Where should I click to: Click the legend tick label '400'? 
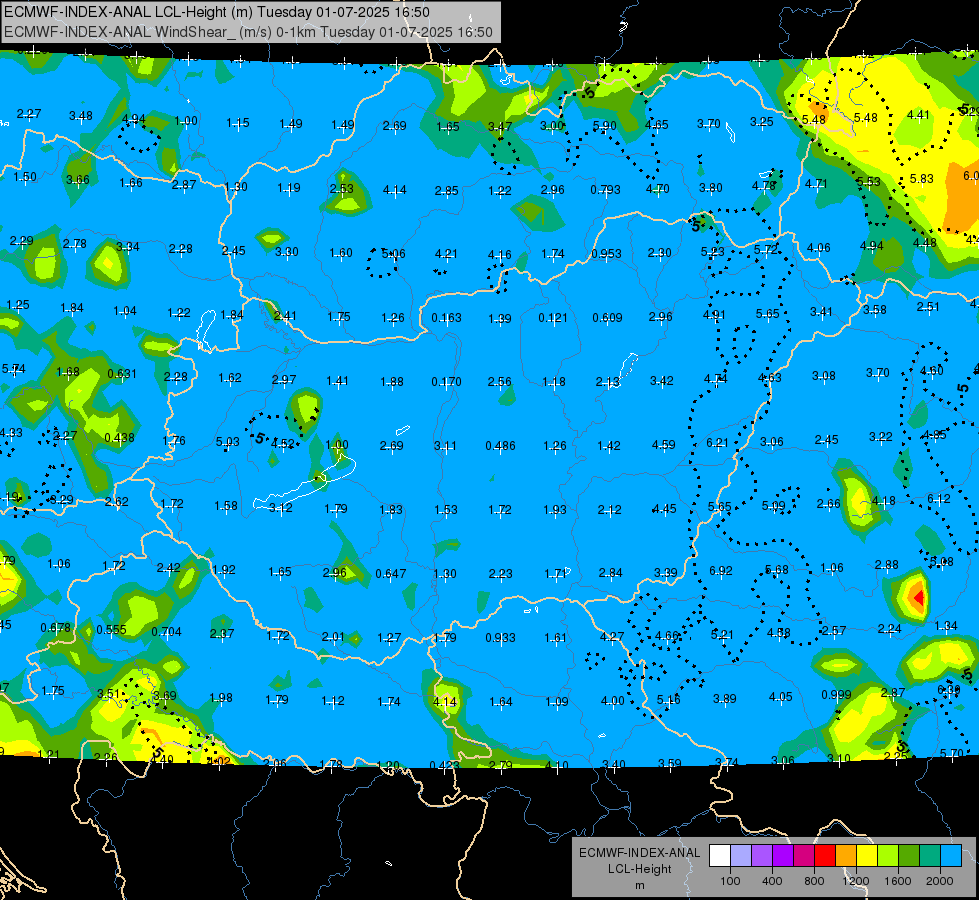772,881
